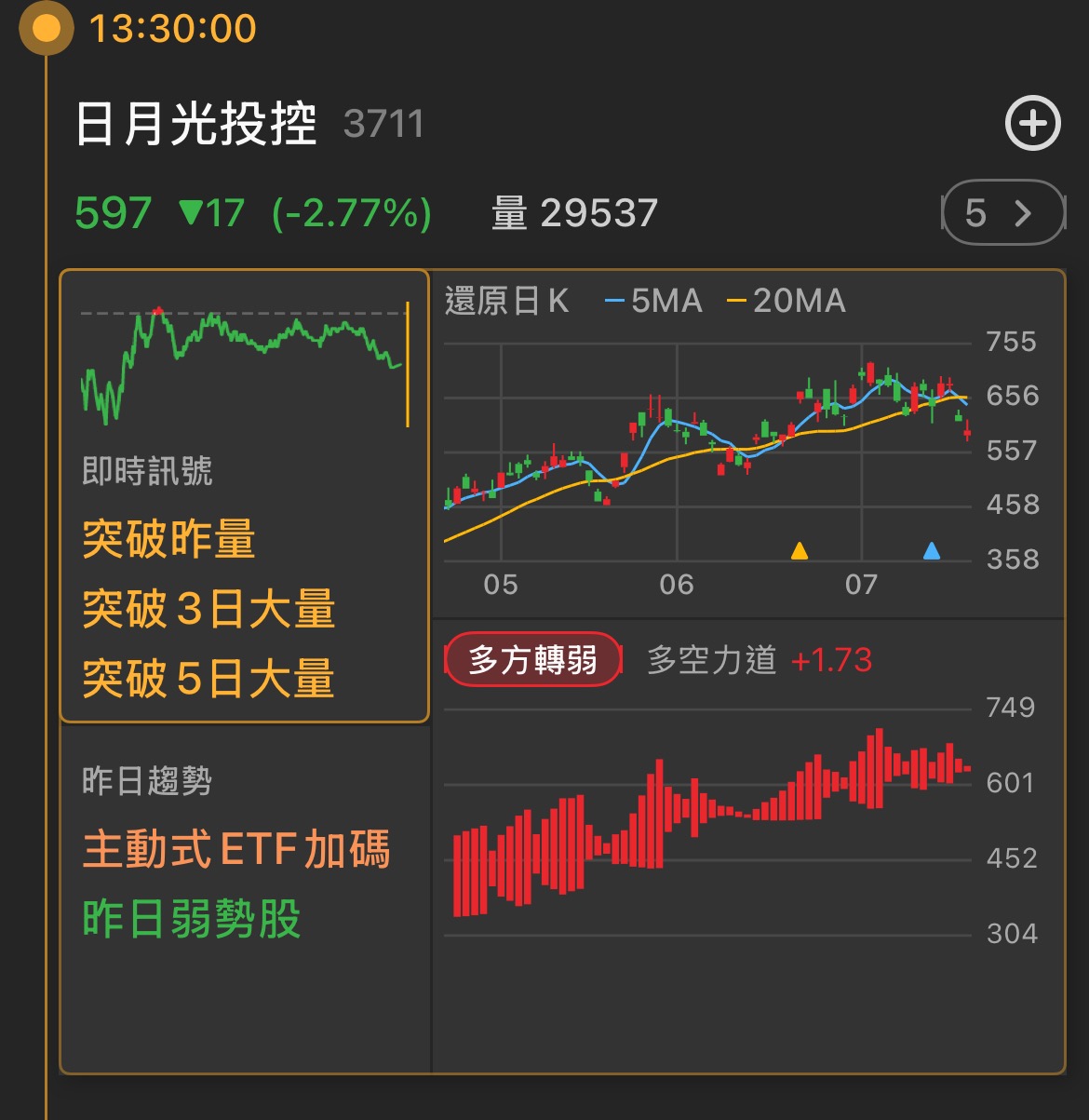Add 日月光投控 to watchlist with plus icon
Viewport: 1089px width, 1120px height.
pyautogui.click(x=1033, y=123)
